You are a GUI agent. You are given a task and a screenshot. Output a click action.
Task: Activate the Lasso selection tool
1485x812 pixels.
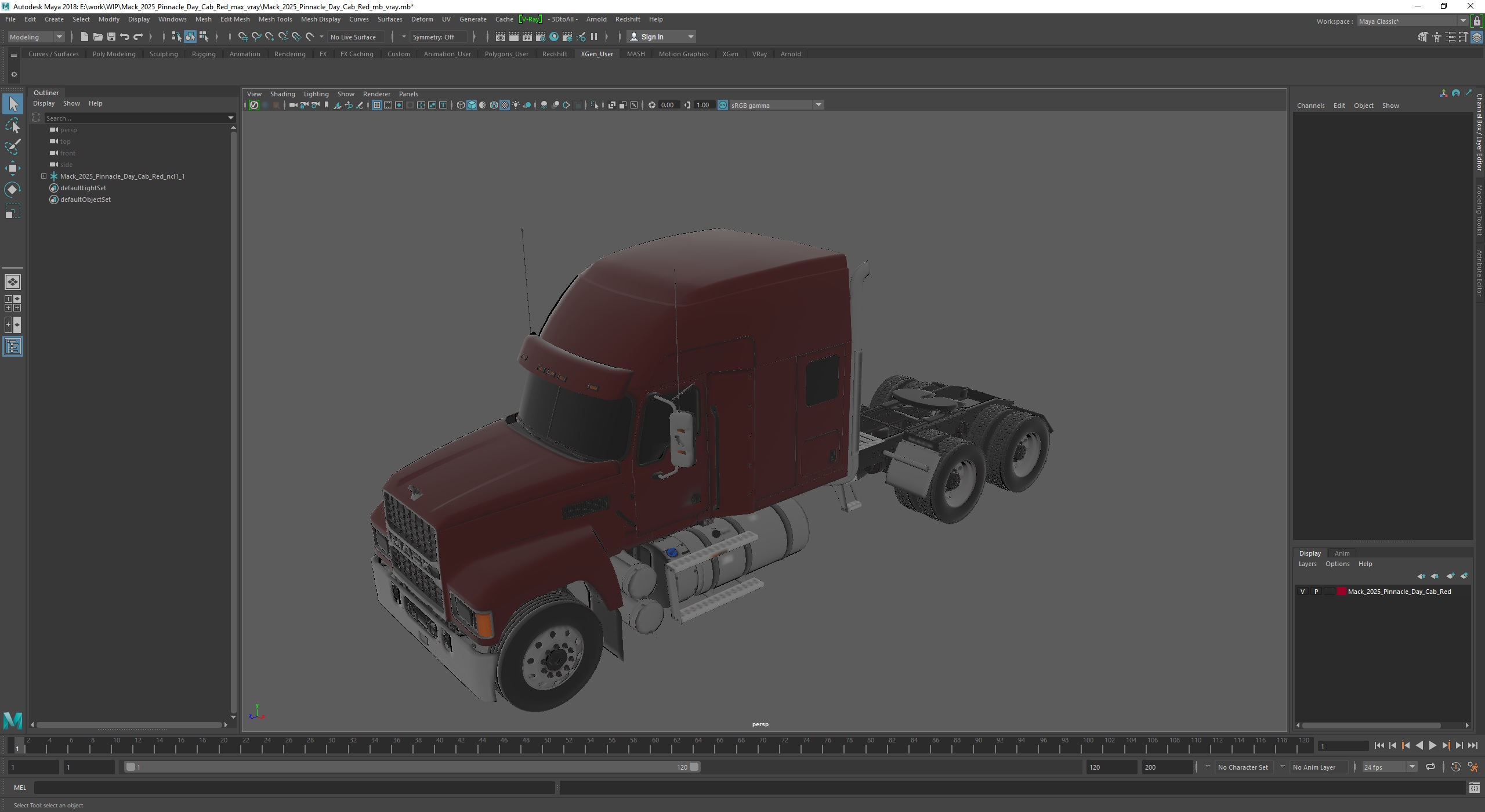pos(13,125)
